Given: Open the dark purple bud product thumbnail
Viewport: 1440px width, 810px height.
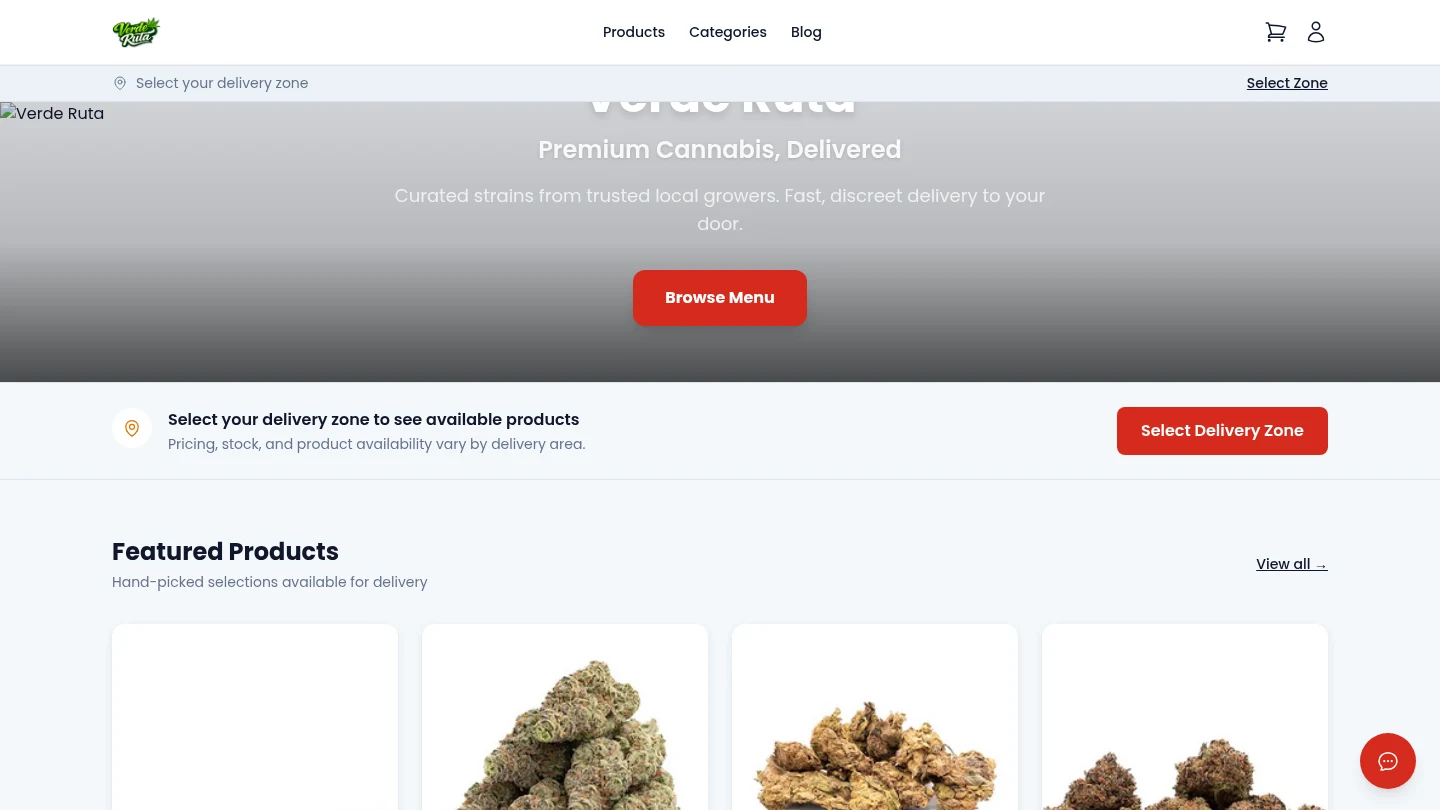Looking at the screenshot, I should (1185, 717).
